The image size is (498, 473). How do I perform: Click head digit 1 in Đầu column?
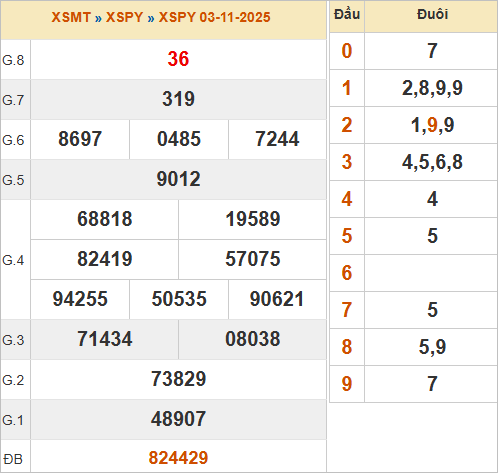point(347,88)
